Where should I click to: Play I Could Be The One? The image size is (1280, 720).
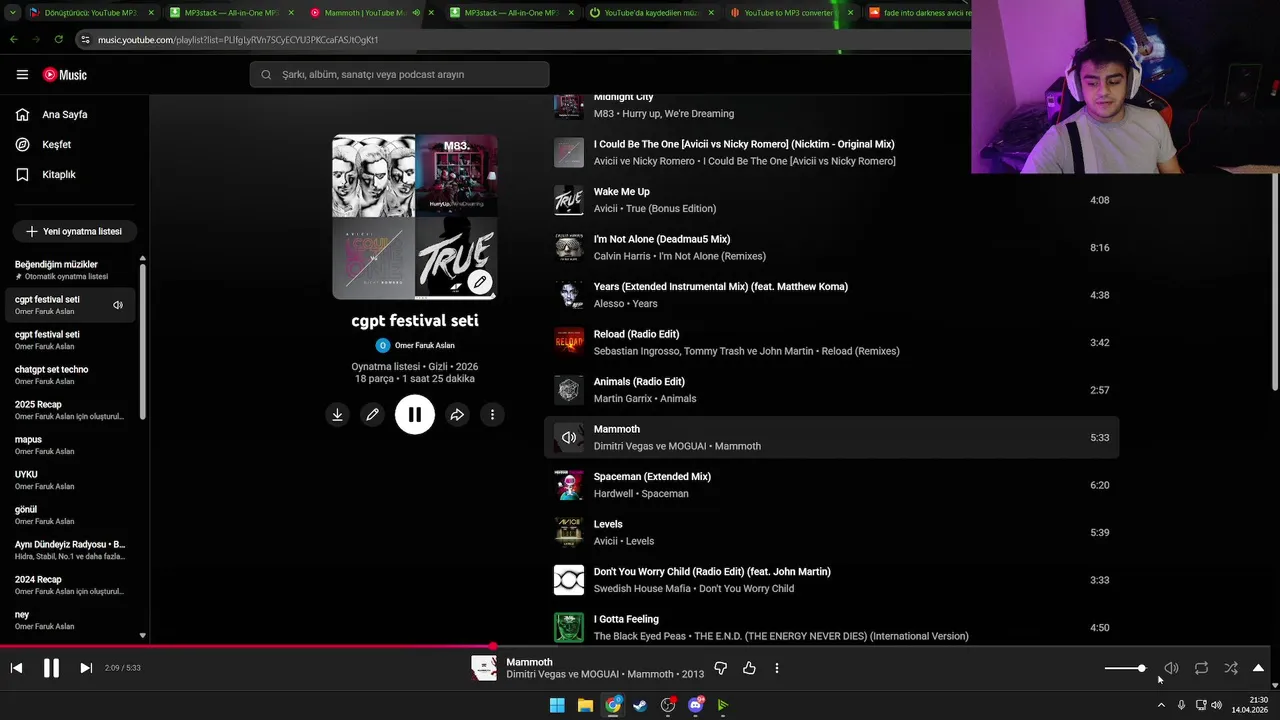[744, 145]
